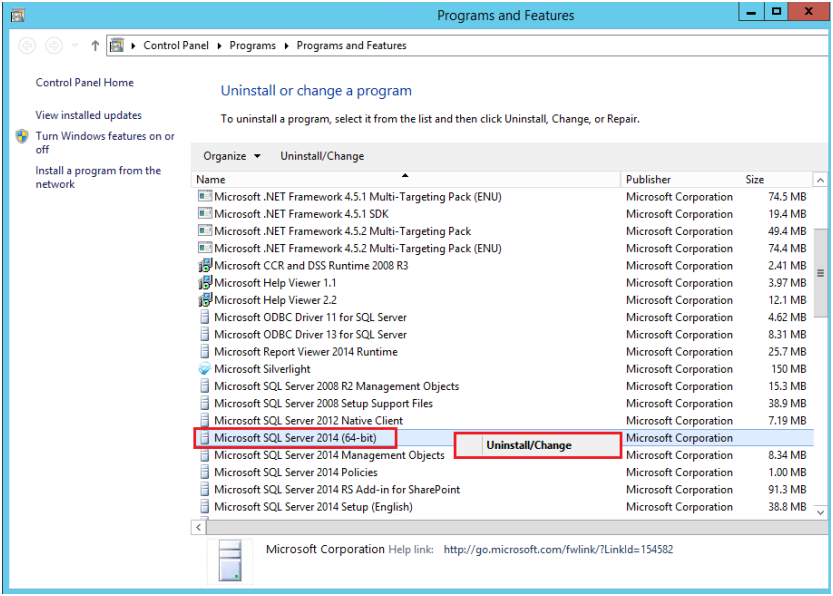Click the window icon in the title bar
Screen dimensions: 833x596
[x=18, y=15]
